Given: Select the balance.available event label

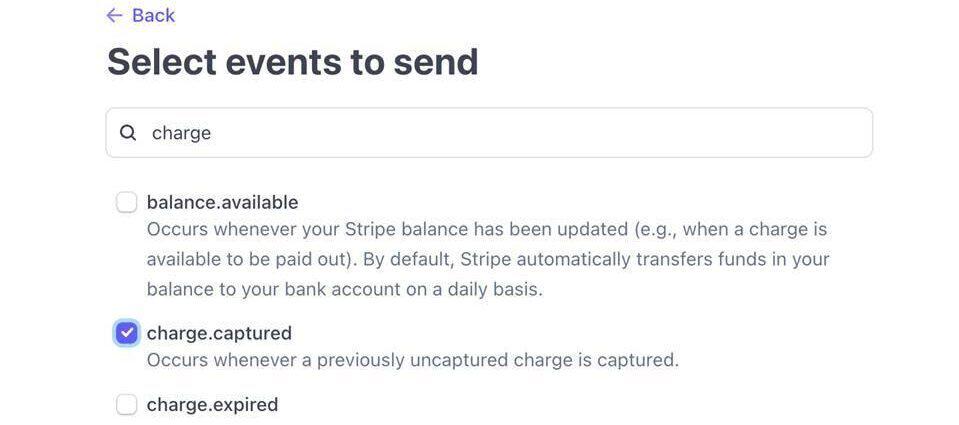Looking at the screenshot, I should point(222,203).
